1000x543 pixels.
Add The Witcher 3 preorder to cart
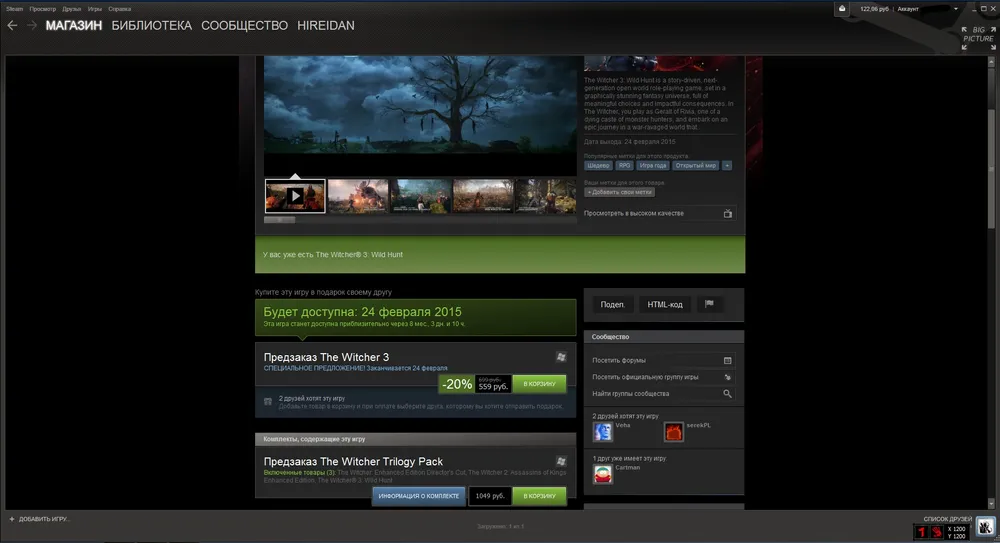tap(539, 384)
